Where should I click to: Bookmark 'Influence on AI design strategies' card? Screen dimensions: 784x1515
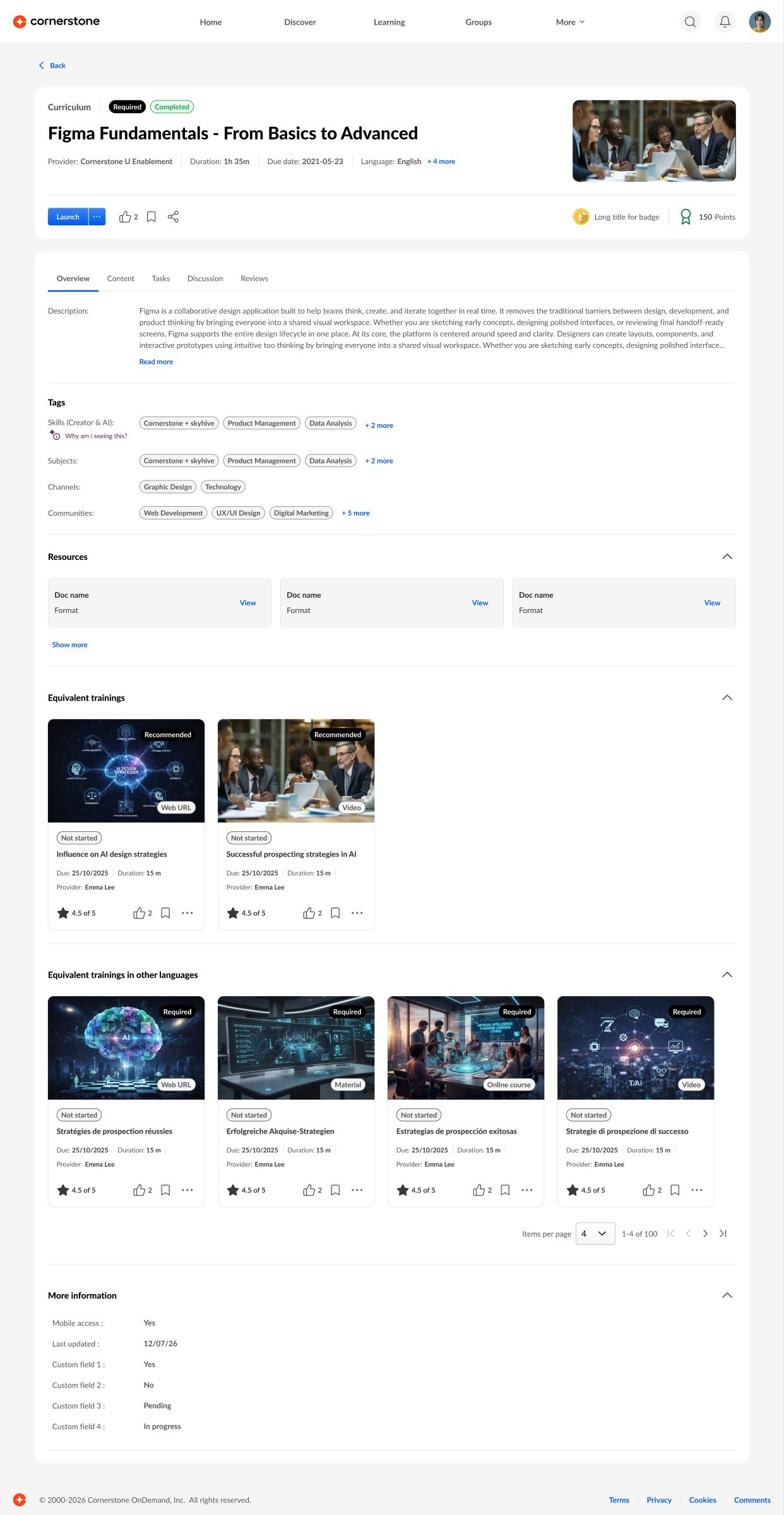tap(165, 913)
